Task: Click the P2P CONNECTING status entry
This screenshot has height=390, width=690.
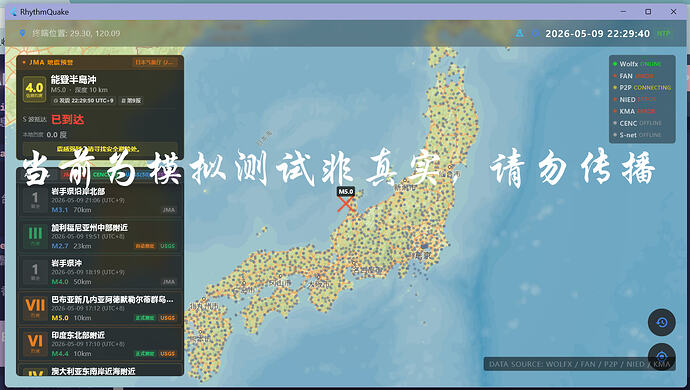Action: 642,88
